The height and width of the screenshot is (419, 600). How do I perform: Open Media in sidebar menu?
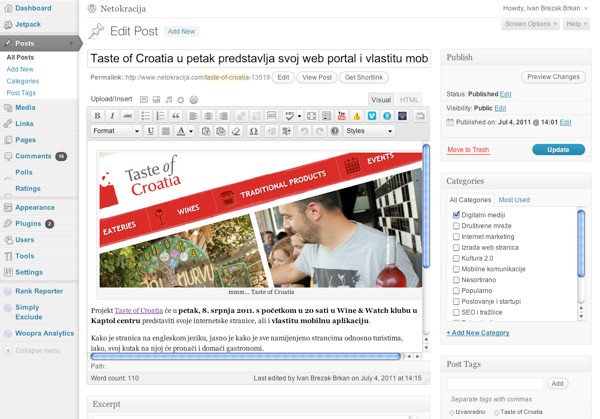click(x=25, y=108)
